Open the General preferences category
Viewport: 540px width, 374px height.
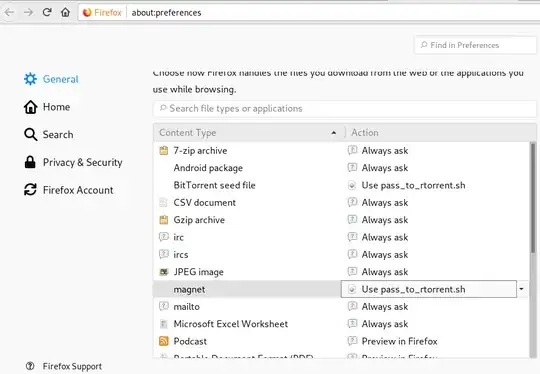[x=51, y=79]
